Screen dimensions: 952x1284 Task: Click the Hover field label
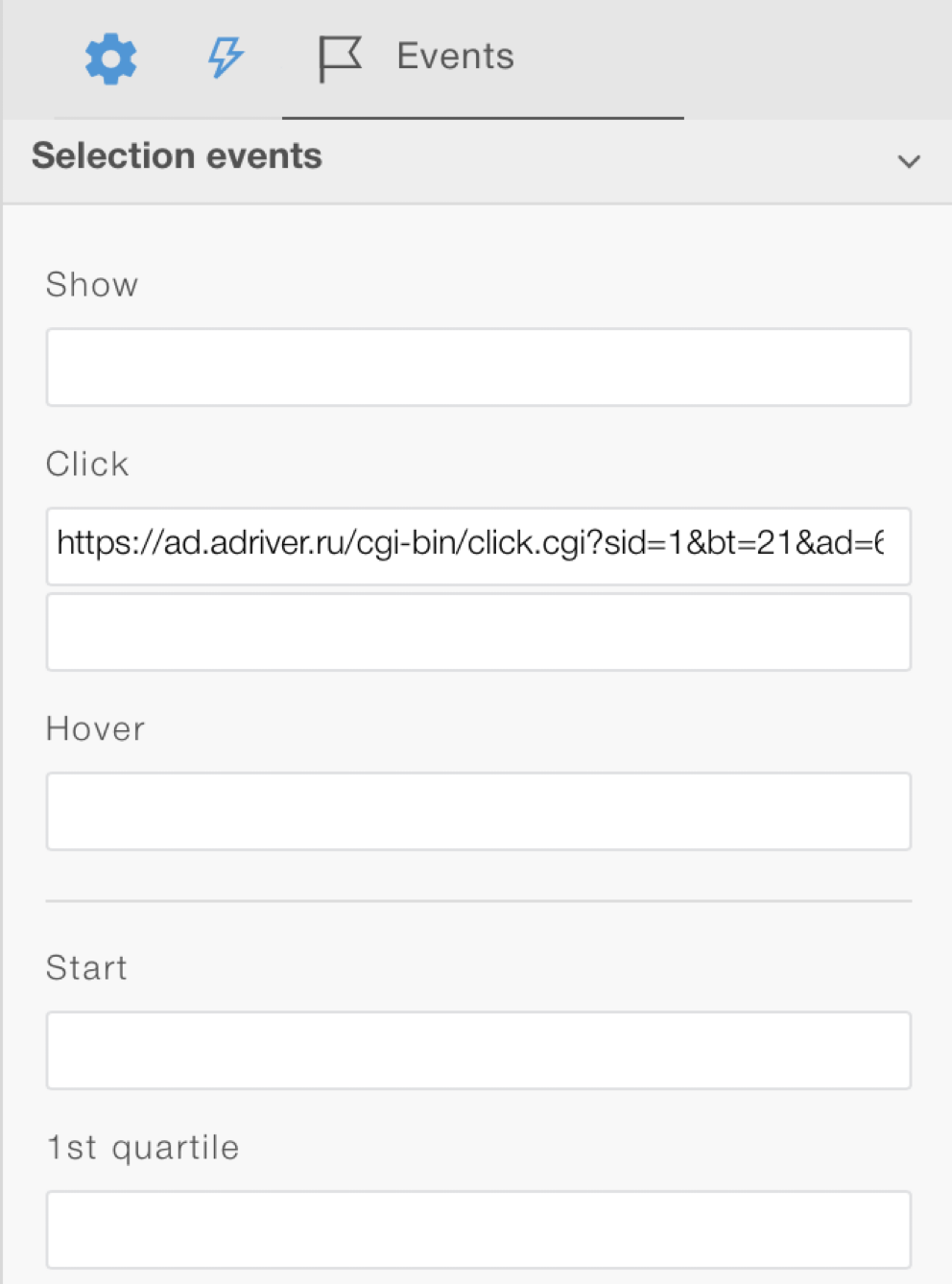pos(95,729)
